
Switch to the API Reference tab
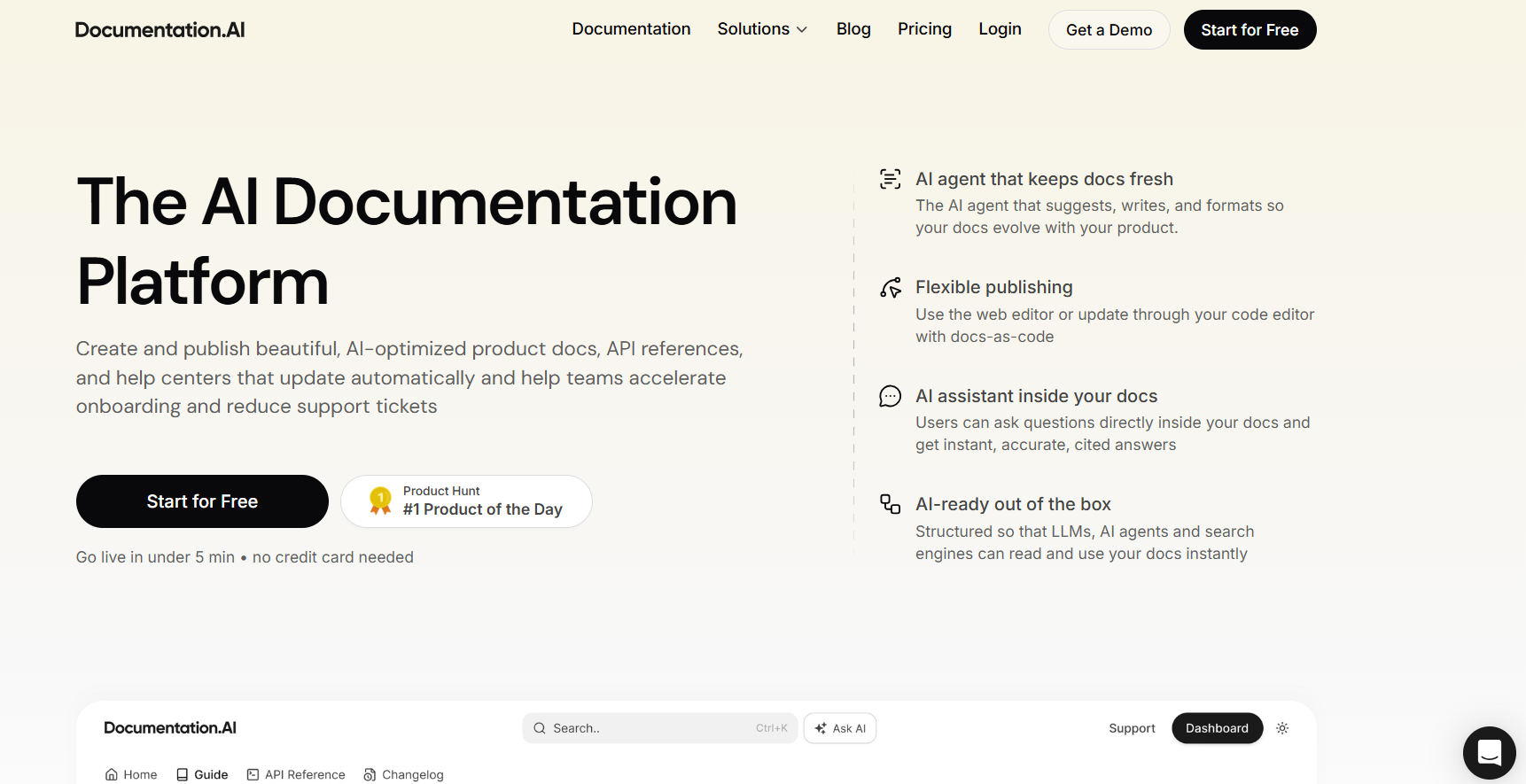296,774
